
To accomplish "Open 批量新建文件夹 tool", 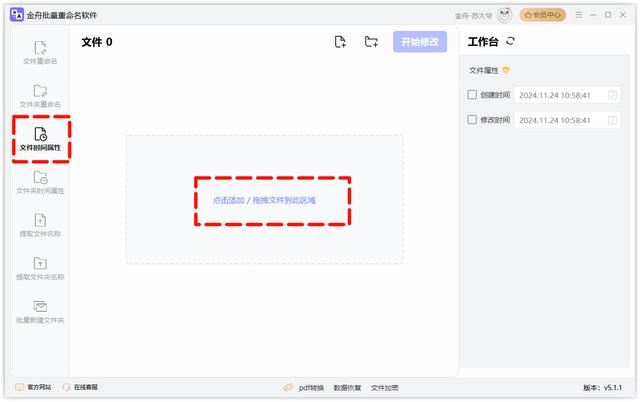I will (40, 311).
